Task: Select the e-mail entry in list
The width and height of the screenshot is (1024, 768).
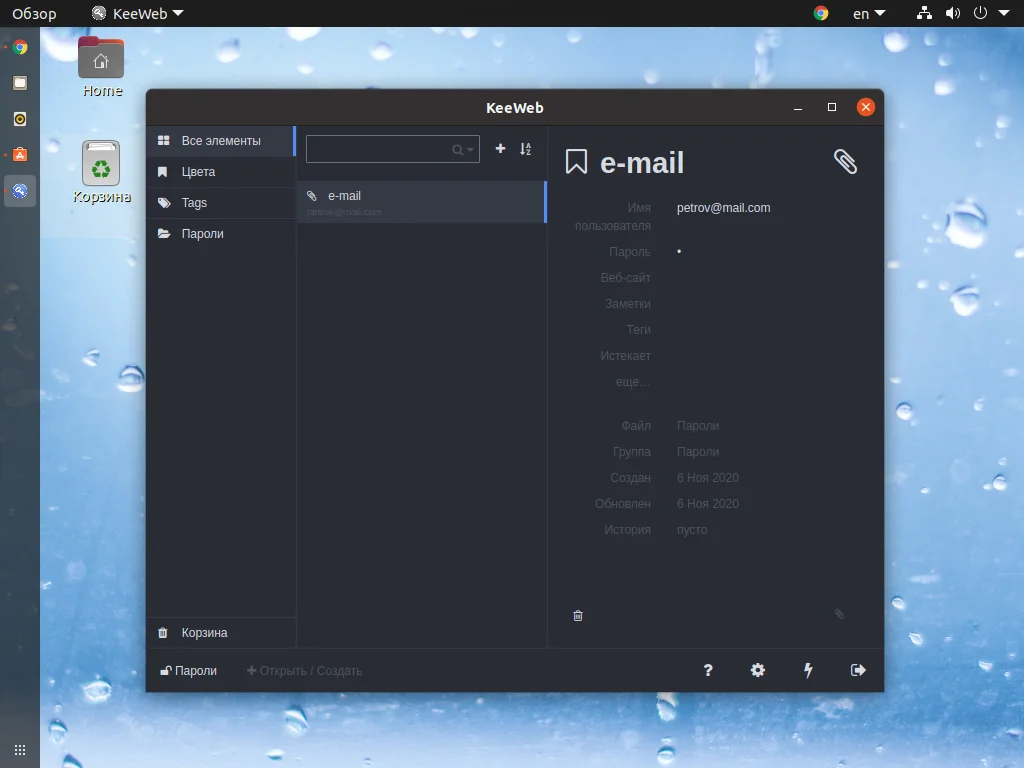Action: coord(421,202)
